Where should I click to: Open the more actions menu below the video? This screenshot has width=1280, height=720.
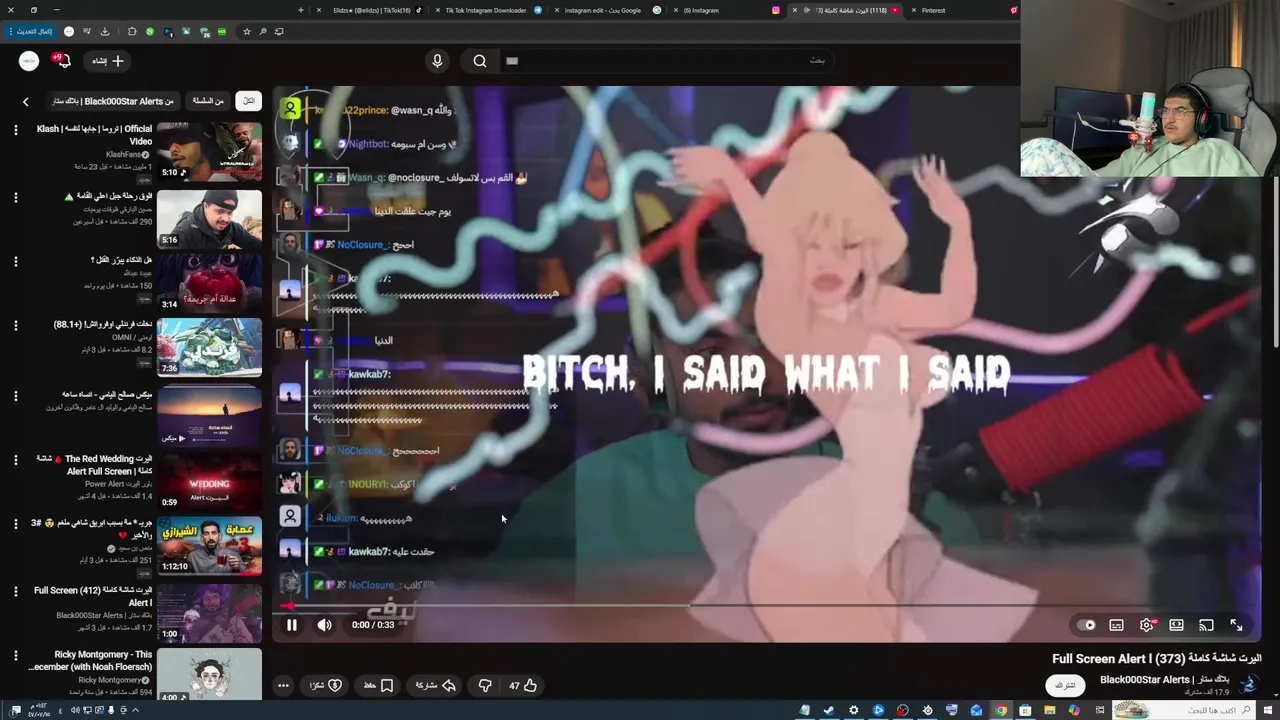[283, 685]
